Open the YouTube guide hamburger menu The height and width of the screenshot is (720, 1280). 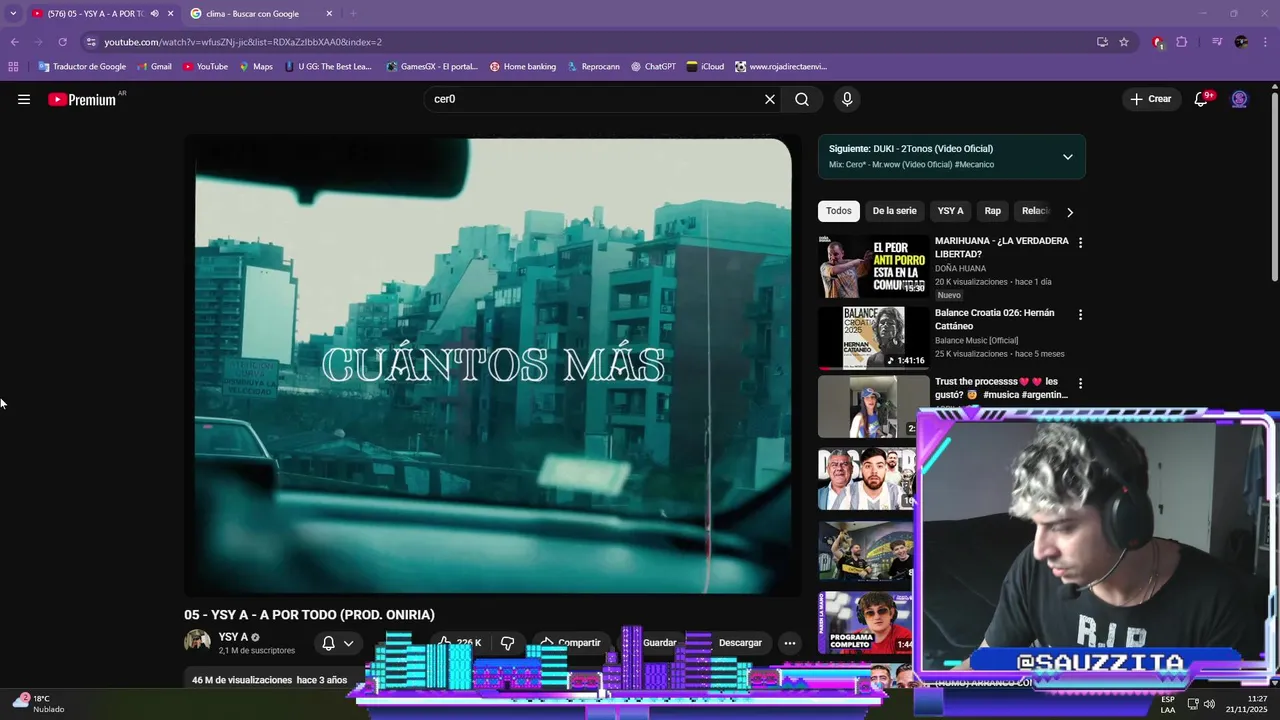pos(24,99)
